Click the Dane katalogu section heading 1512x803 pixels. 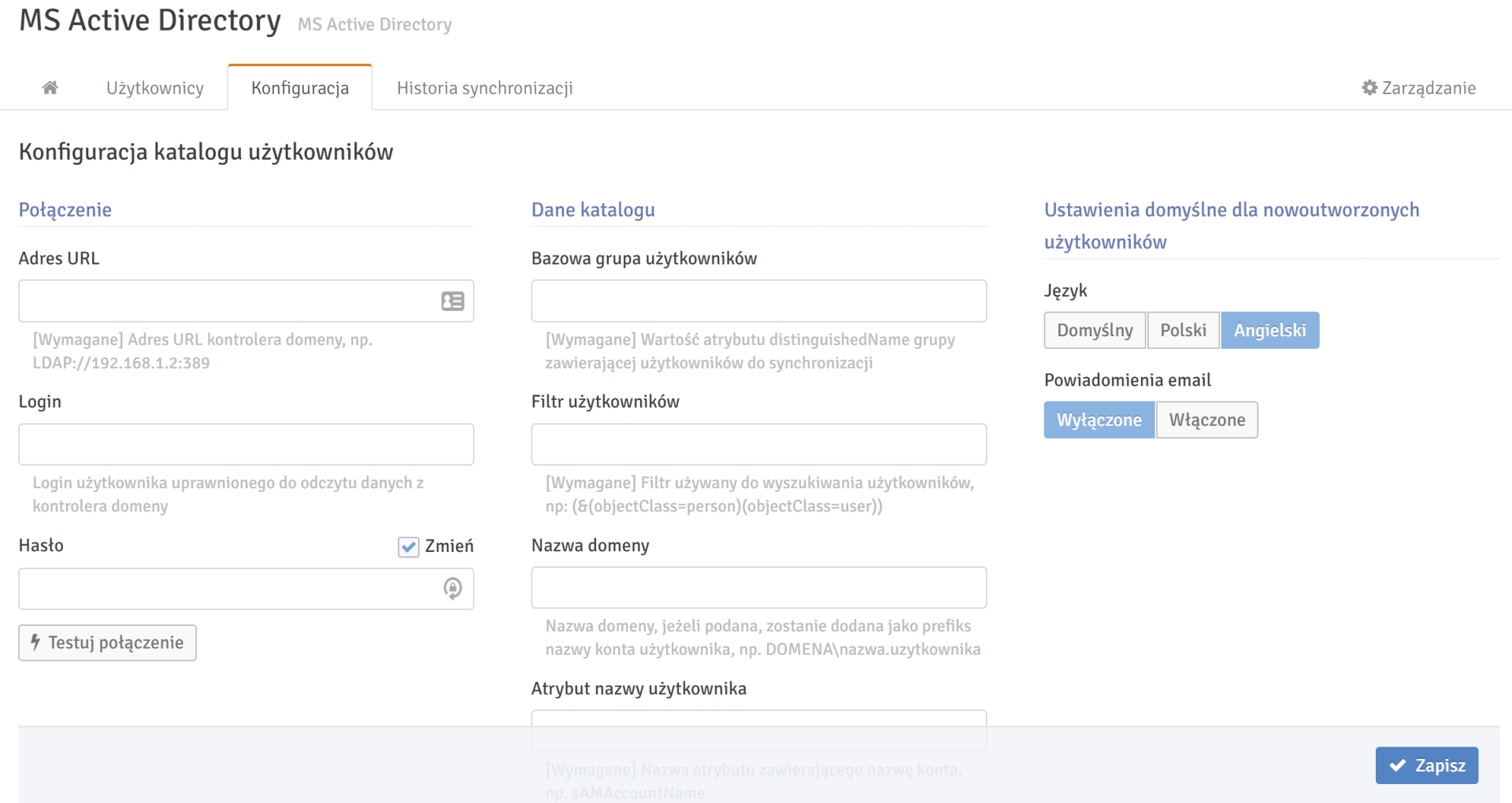point(593,210)
